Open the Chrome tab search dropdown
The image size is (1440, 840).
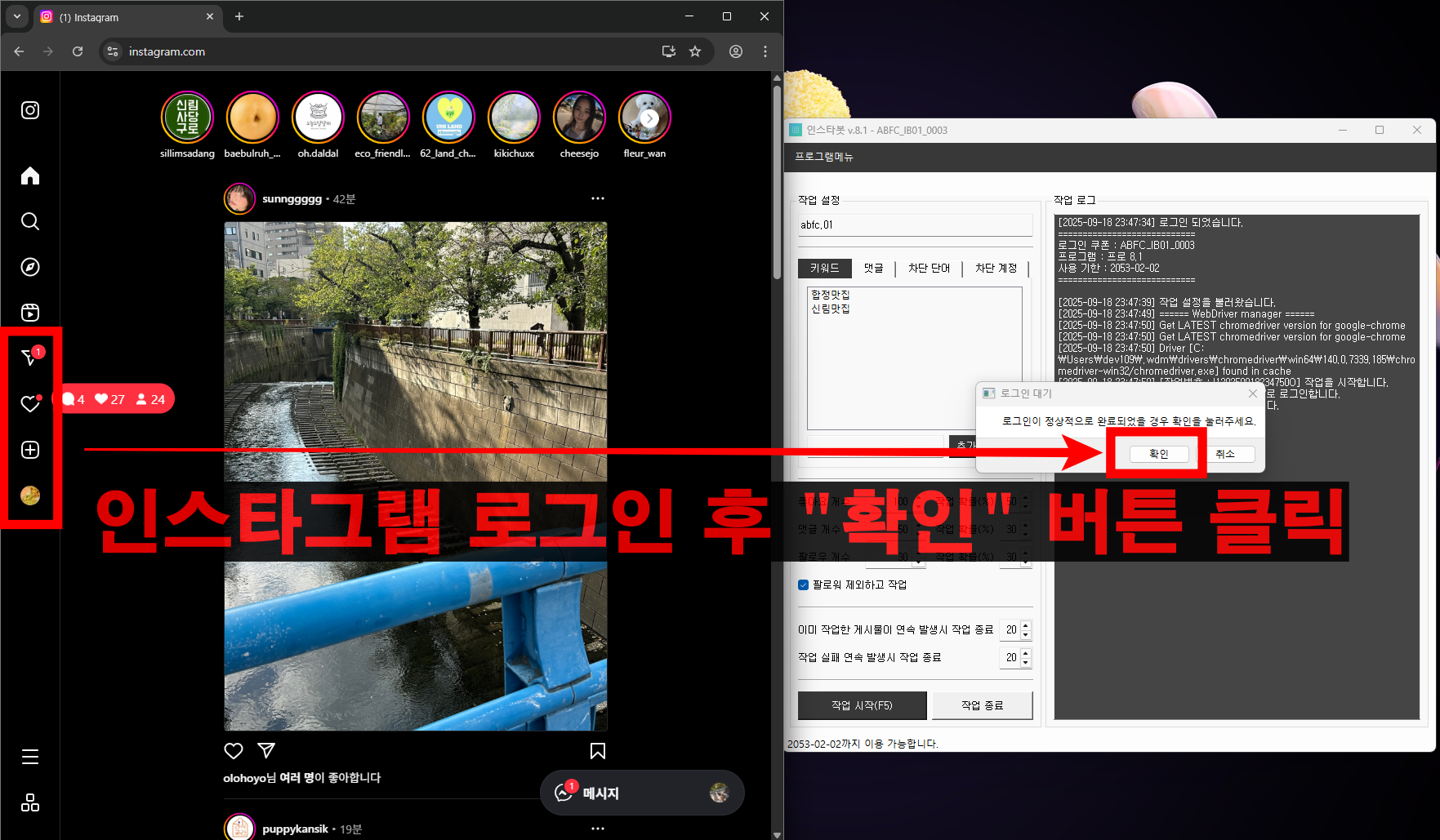(17, 16)
